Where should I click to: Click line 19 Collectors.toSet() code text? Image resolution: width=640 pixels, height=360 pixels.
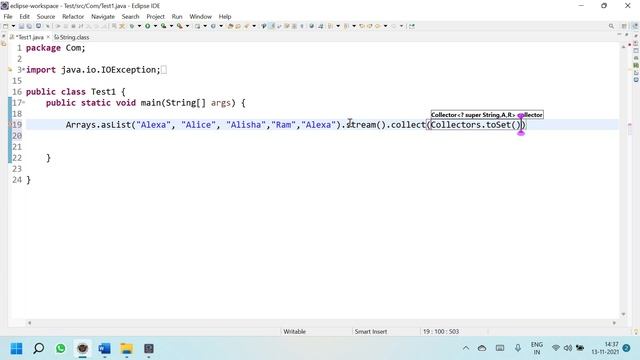(x=476, y=125)
